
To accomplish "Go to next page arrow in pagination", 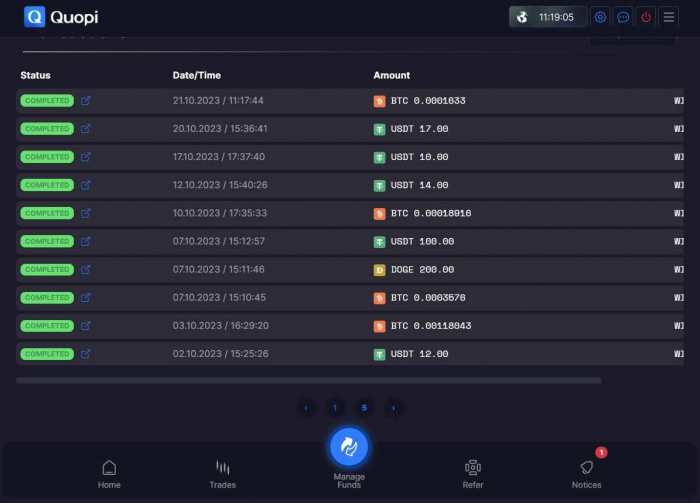I will 393,407.
